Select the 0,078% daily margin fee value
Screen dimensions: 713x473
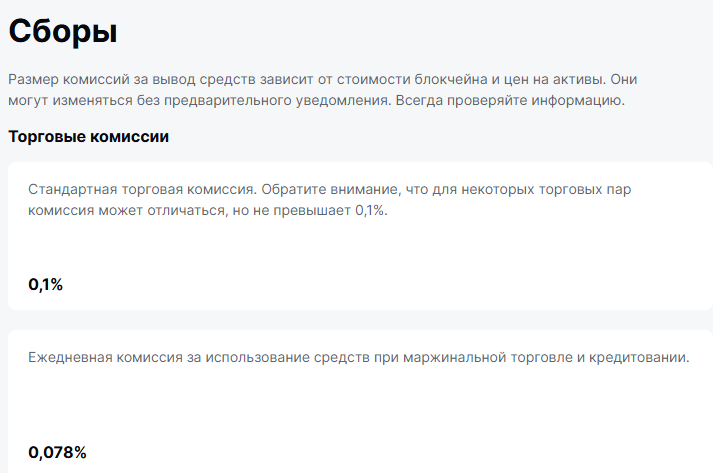point(58,452)
